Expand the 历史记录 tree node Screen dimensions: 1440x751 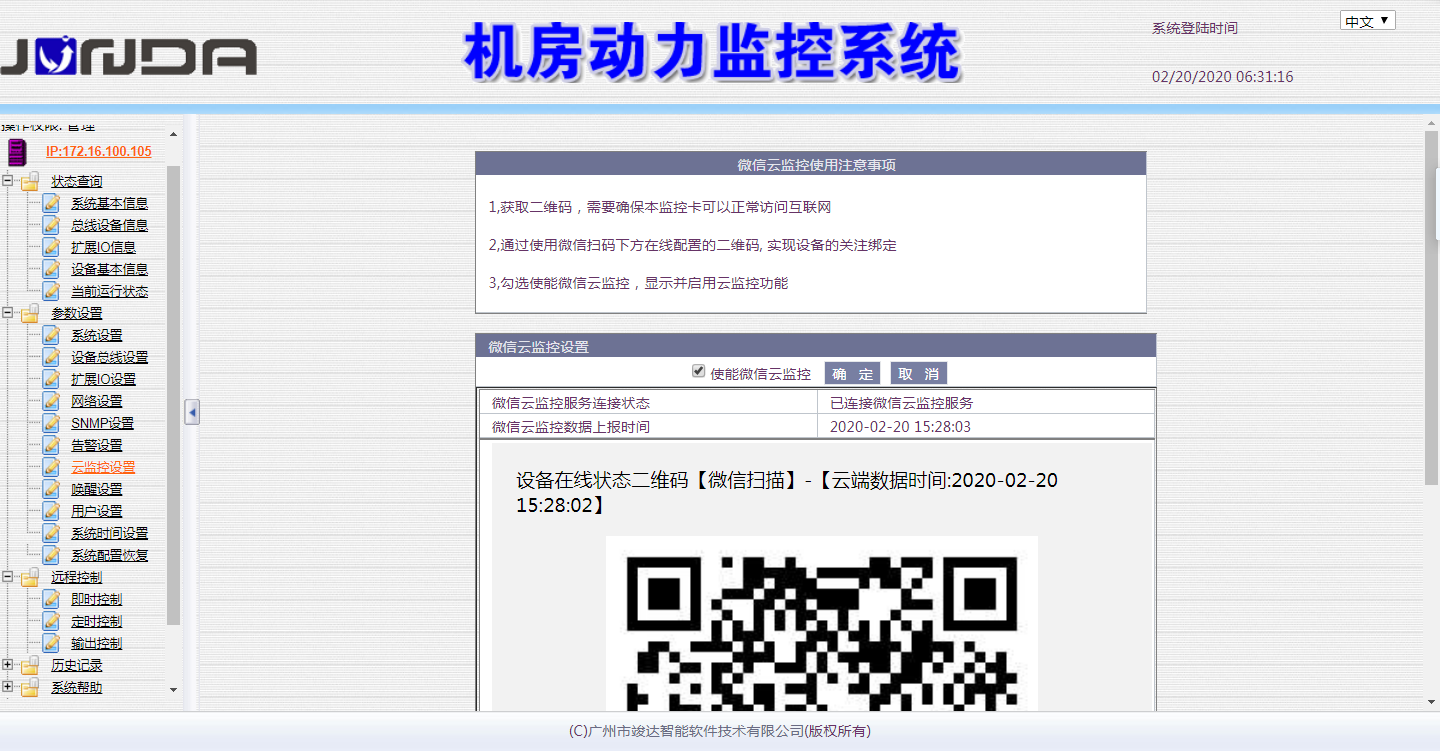click(9, 664)
